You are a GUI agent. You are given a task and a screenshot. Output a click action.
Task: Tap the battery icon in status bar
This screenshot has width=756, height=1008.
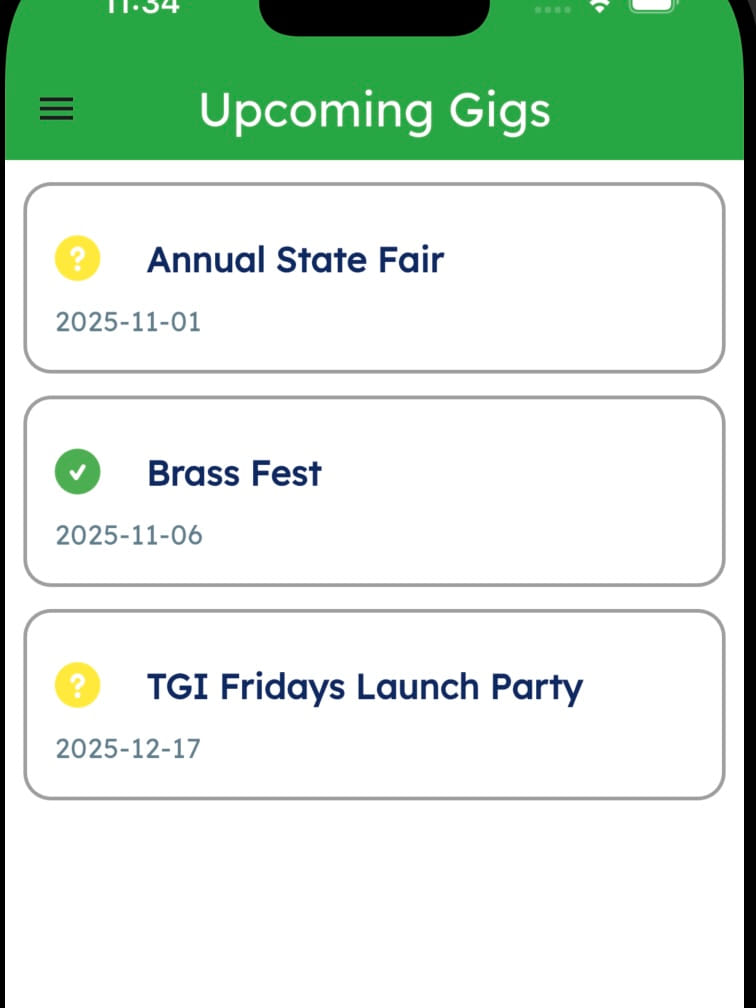point(655,6)
